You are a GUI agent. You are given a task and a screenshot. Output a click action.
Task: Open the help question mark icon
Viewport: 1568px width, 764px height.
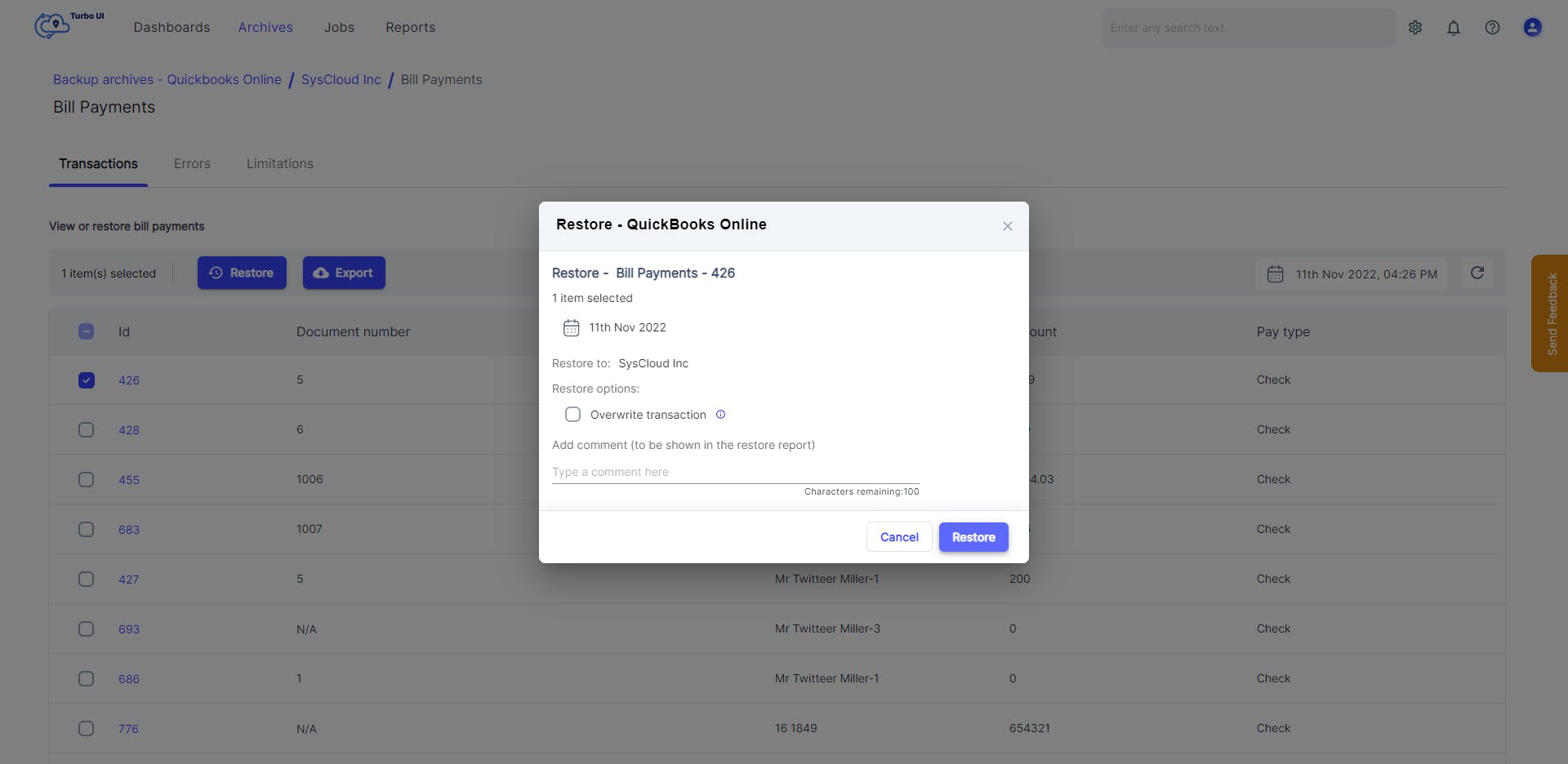[x=1492, y=28]
